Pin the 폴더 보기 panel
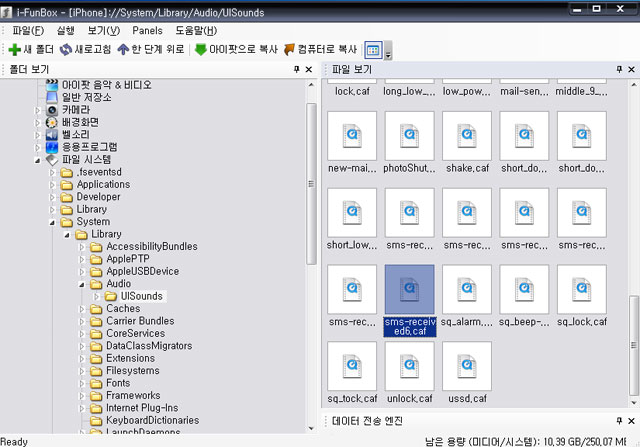Image resolution: width=640 pixels, height=447 pixels. pos(296,69)
